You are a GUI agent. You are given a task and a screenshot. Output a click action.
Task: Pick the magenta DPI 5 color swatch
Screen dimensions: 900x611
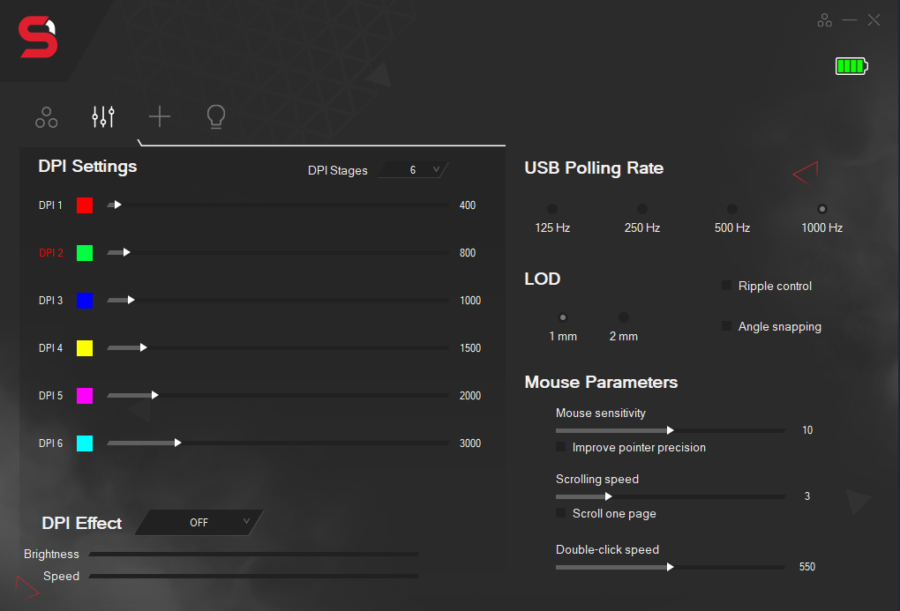pos(85,396)
